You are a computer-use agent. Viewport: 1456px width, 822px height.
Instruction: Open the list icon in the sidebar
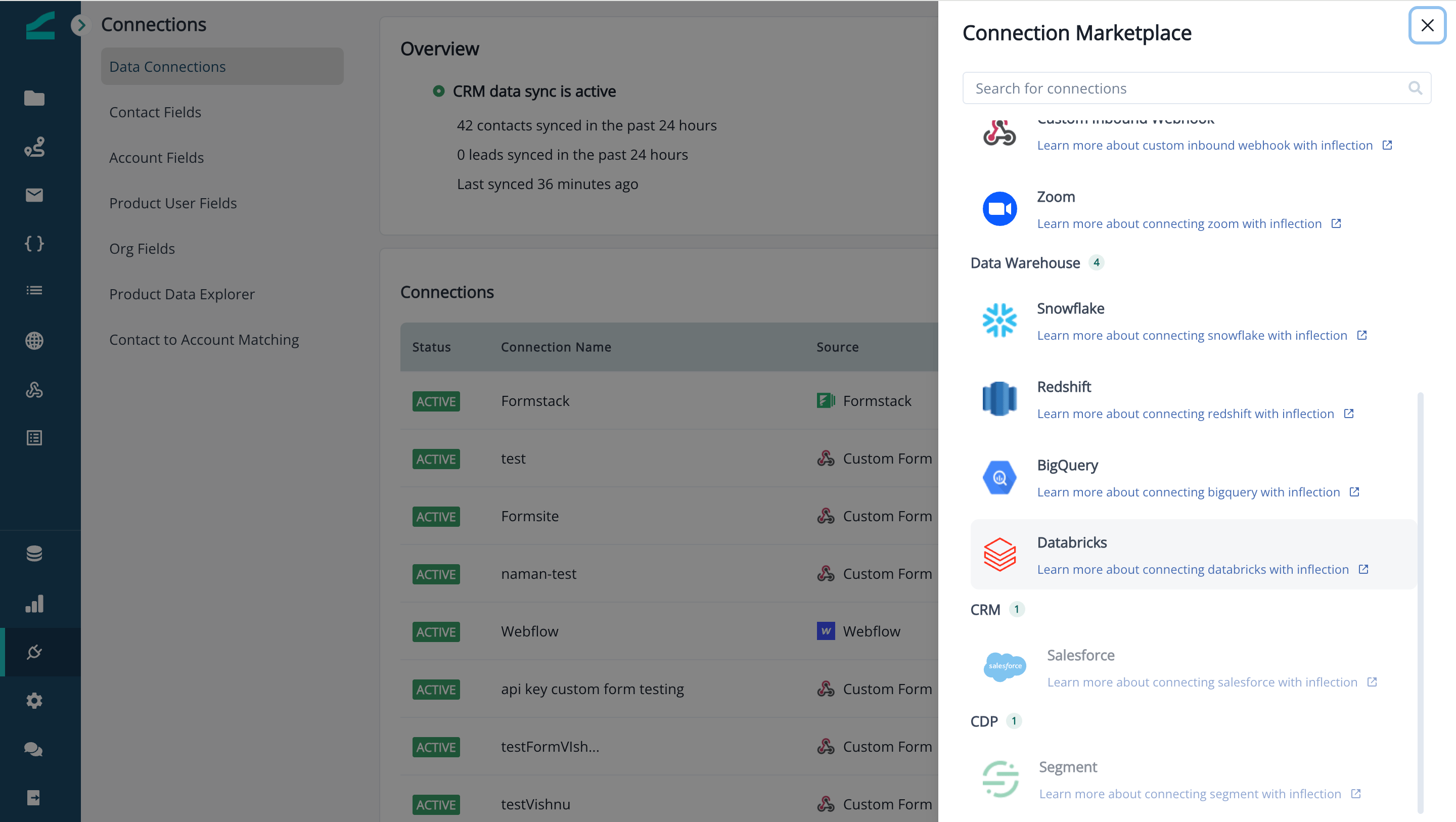point(34,291)
